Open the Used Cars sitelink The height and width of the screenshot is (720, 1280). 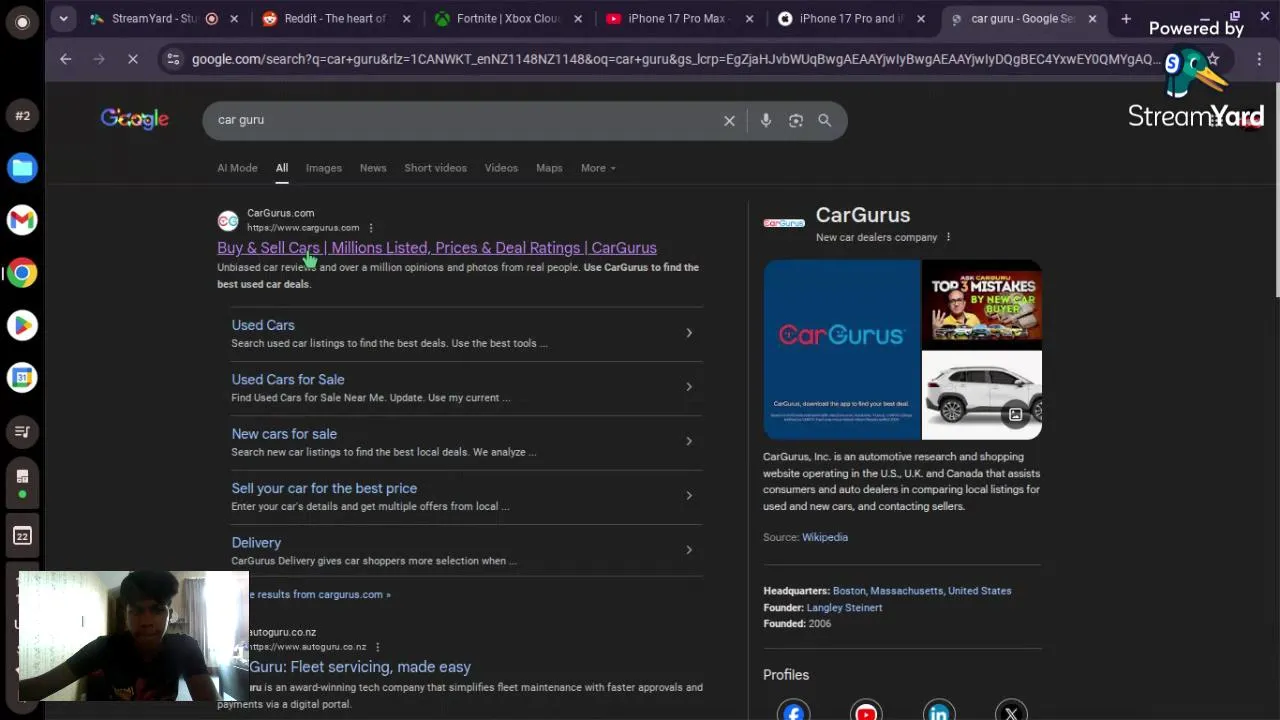pyautogui.click(x=263, y=325)
